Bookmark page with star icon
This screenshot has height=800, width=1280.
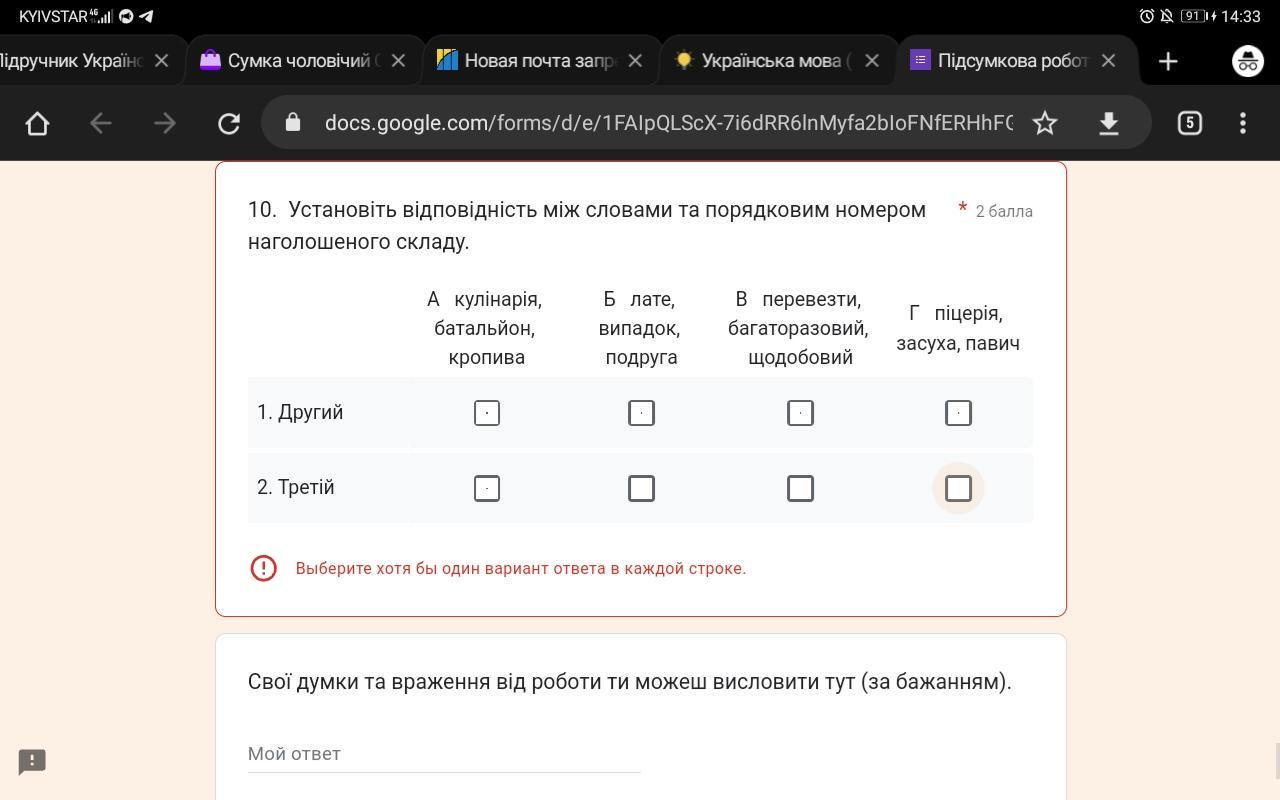point(1045,123)
